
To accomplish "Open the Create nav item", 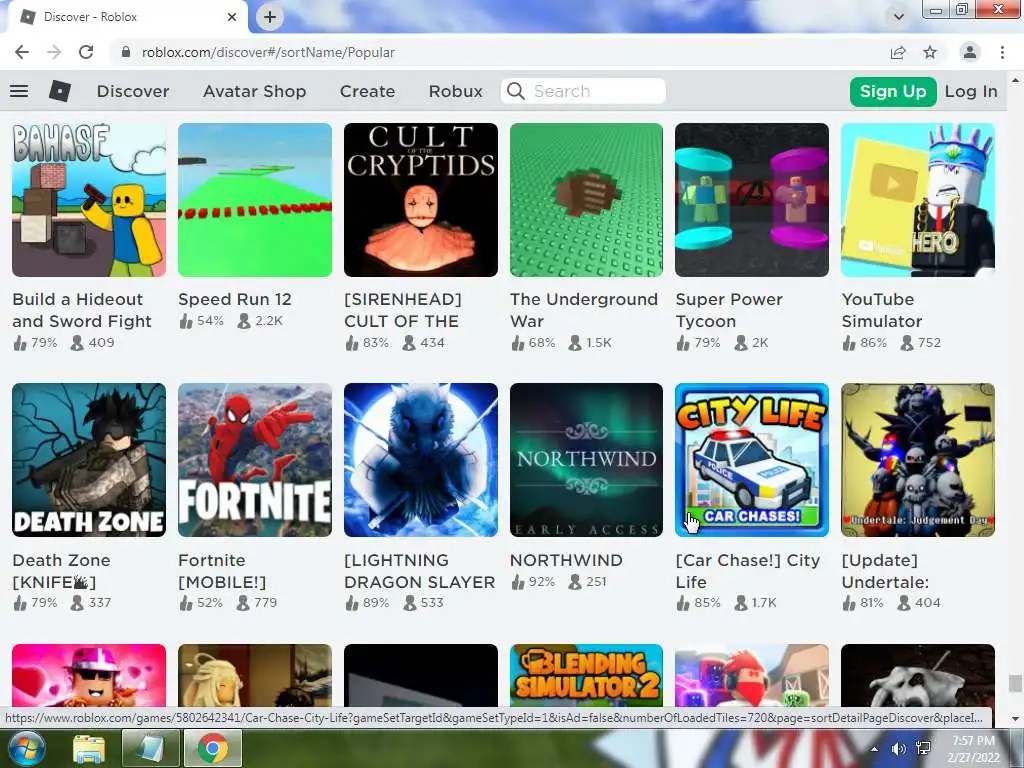I will 367,91.
